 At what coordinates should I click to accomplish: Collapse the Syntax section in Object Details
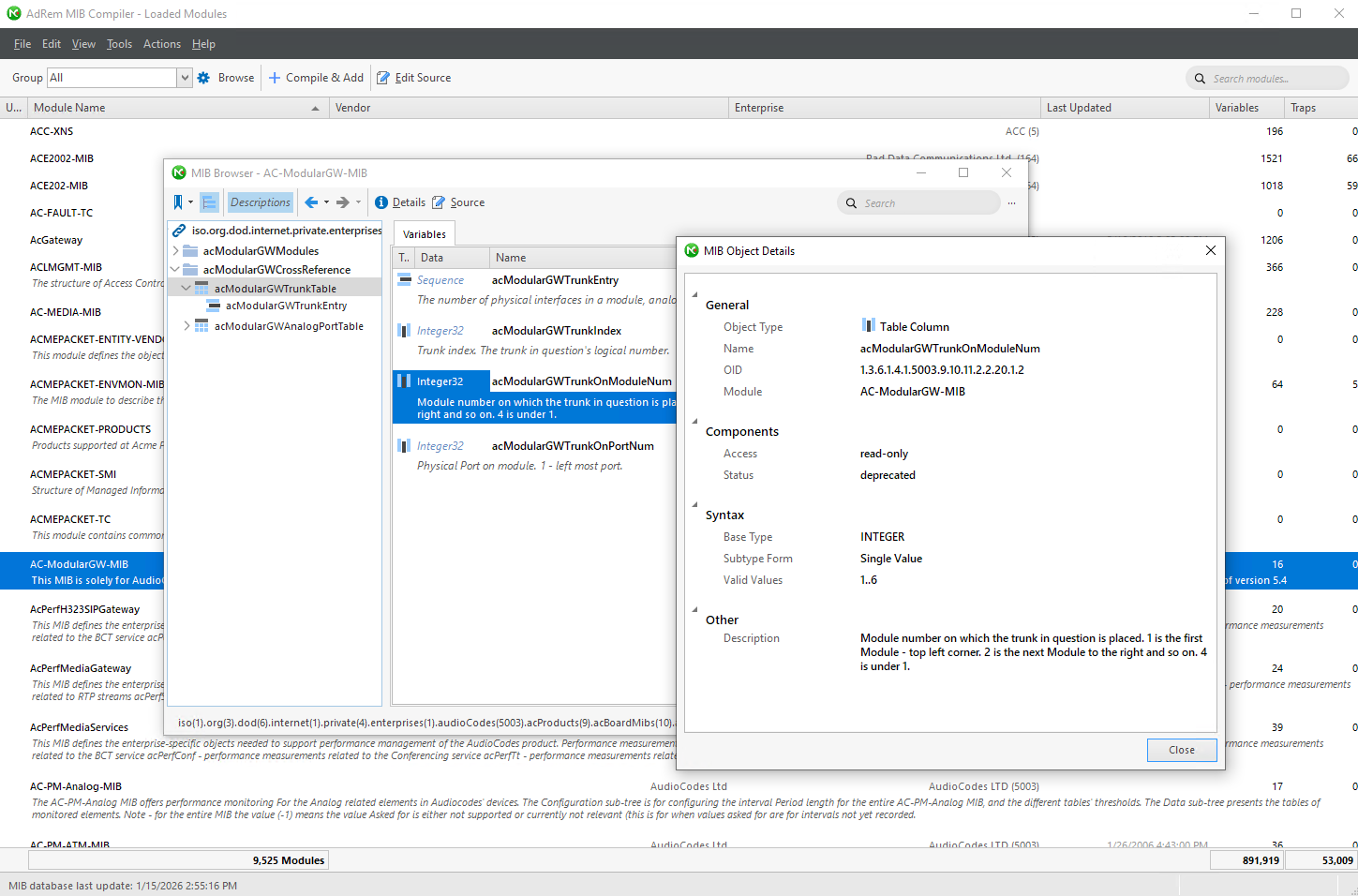click(x=694, y=506)
